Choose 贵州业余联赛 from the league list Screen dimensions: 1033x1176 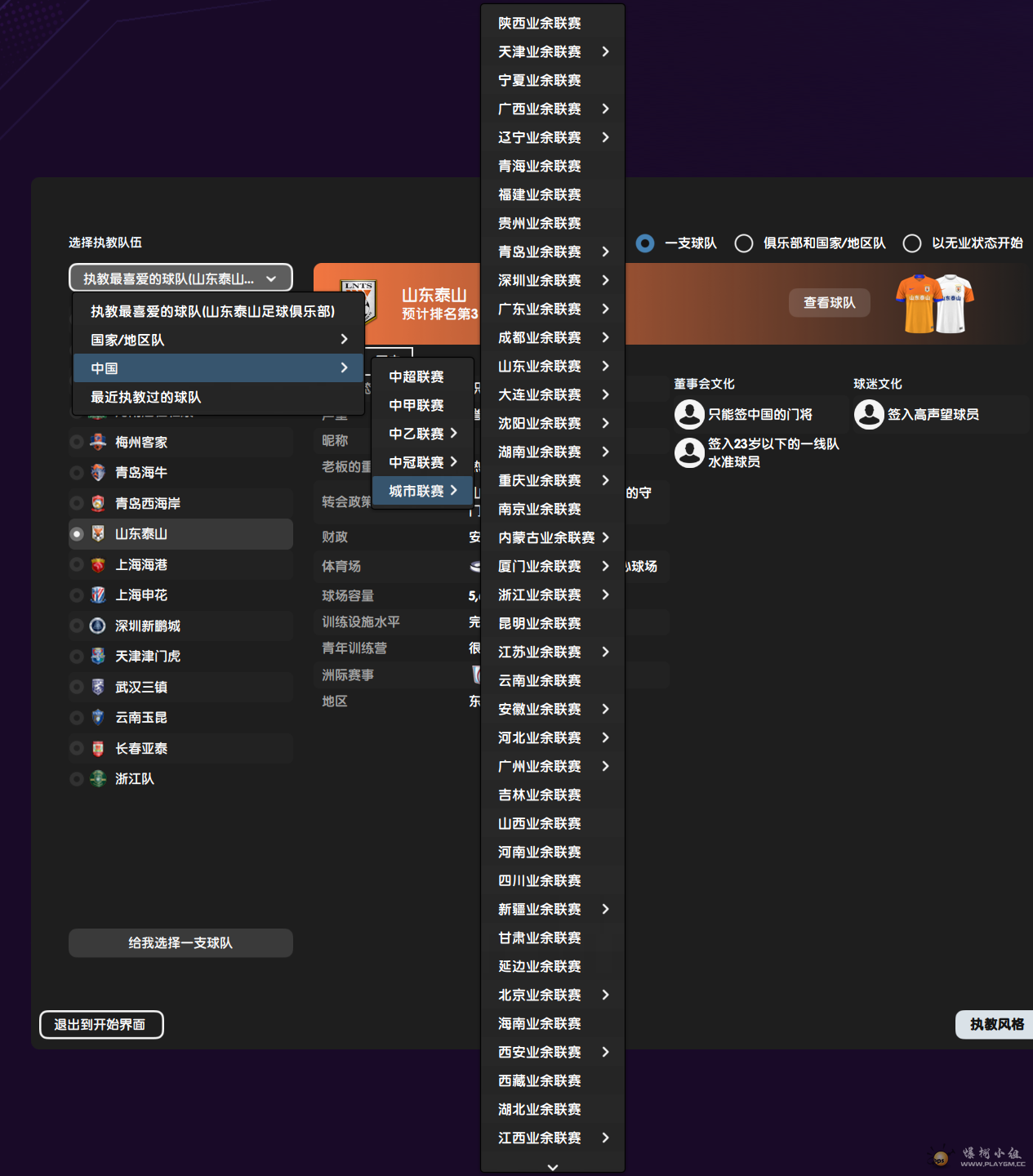tap(553, 223)
